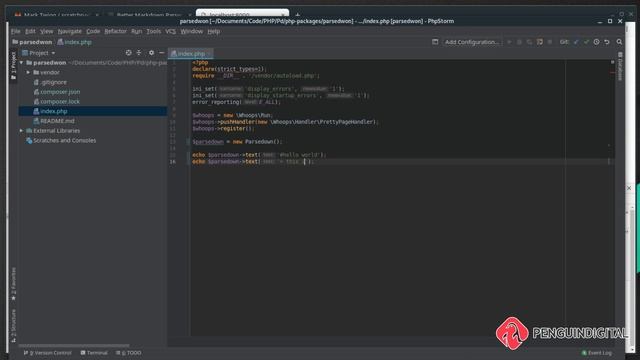The height and width of the screenshot is (360, 640).
Task: Click the localhost:8000 browser tab behind PhpStorm
Action: click(242, 13)
